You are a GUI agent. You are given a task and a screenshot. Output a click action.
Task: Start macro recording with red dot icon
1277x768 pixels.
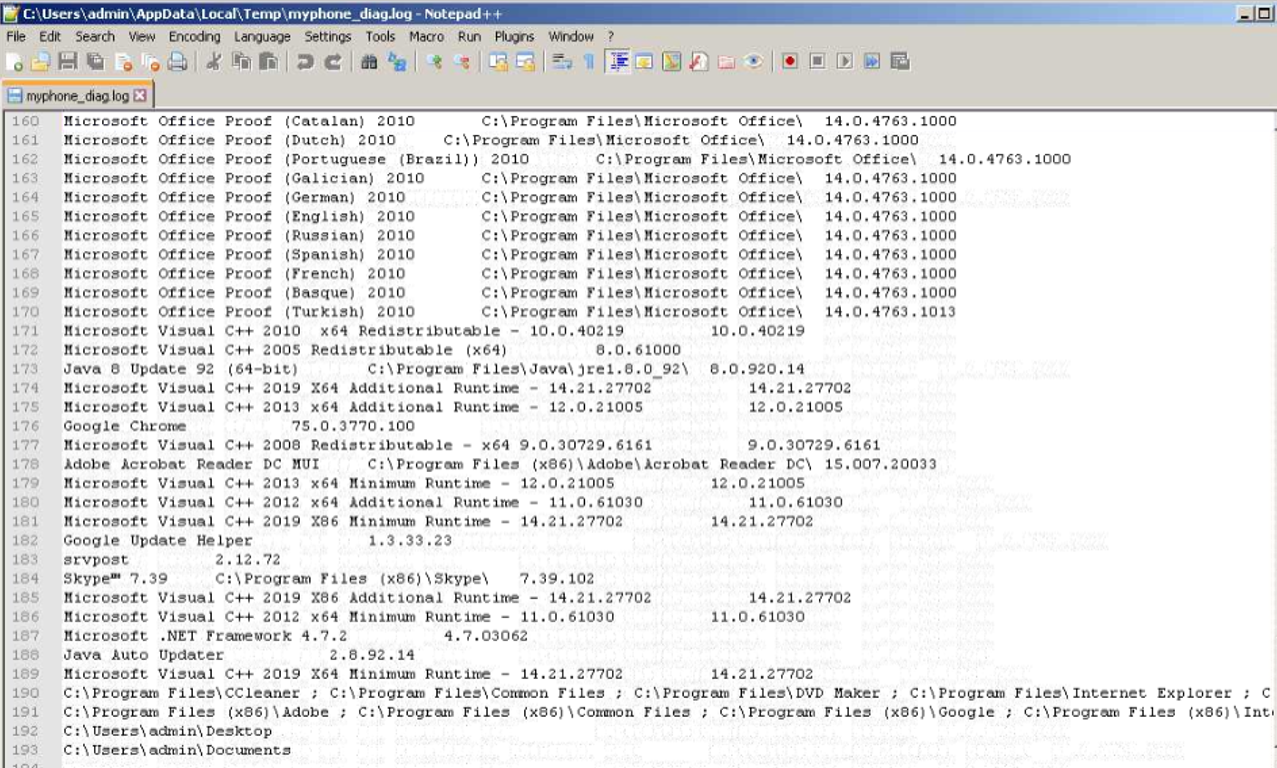790,62
